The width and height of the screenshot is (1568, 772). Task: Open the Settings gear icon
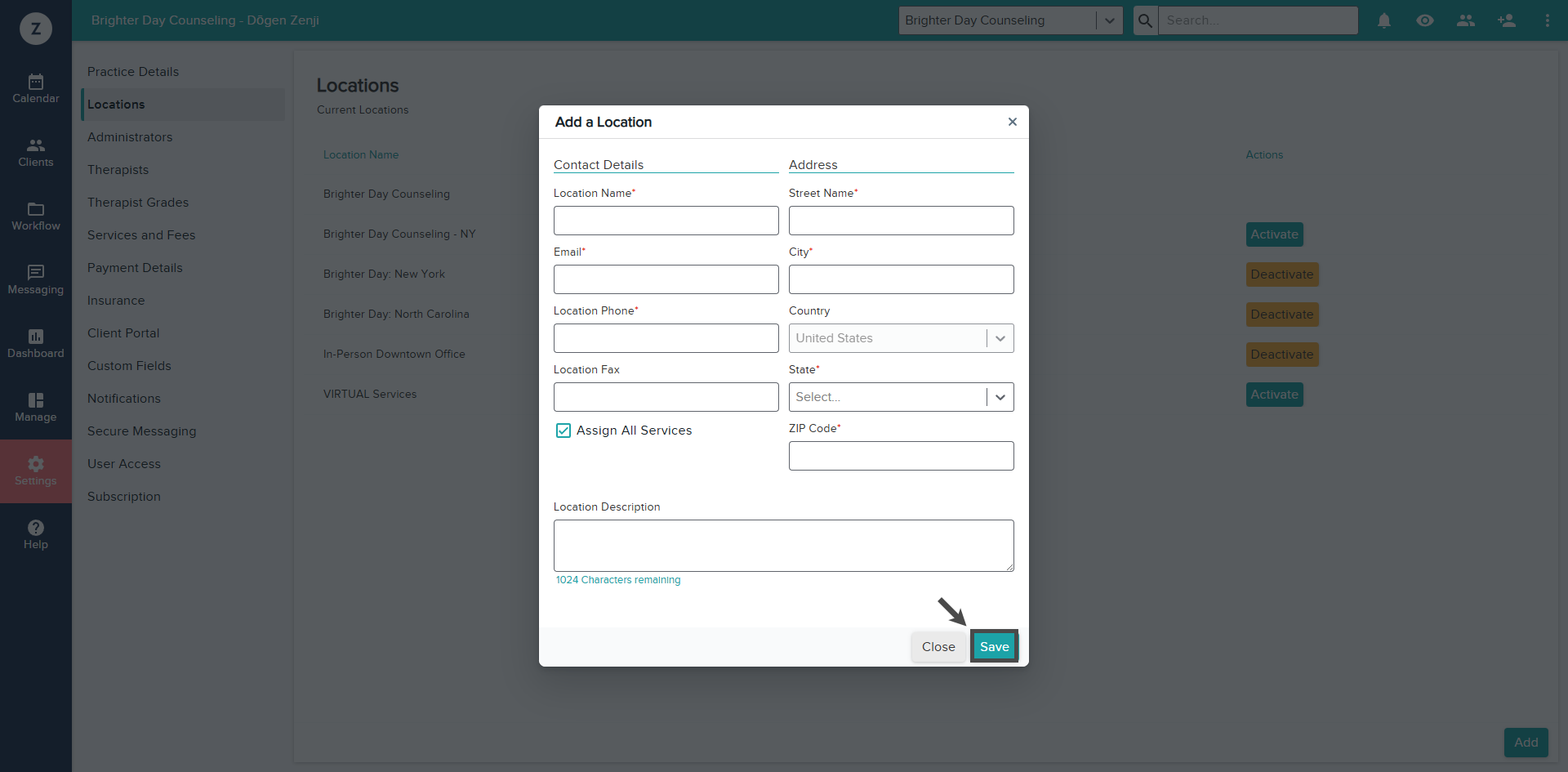click(36, 471)
